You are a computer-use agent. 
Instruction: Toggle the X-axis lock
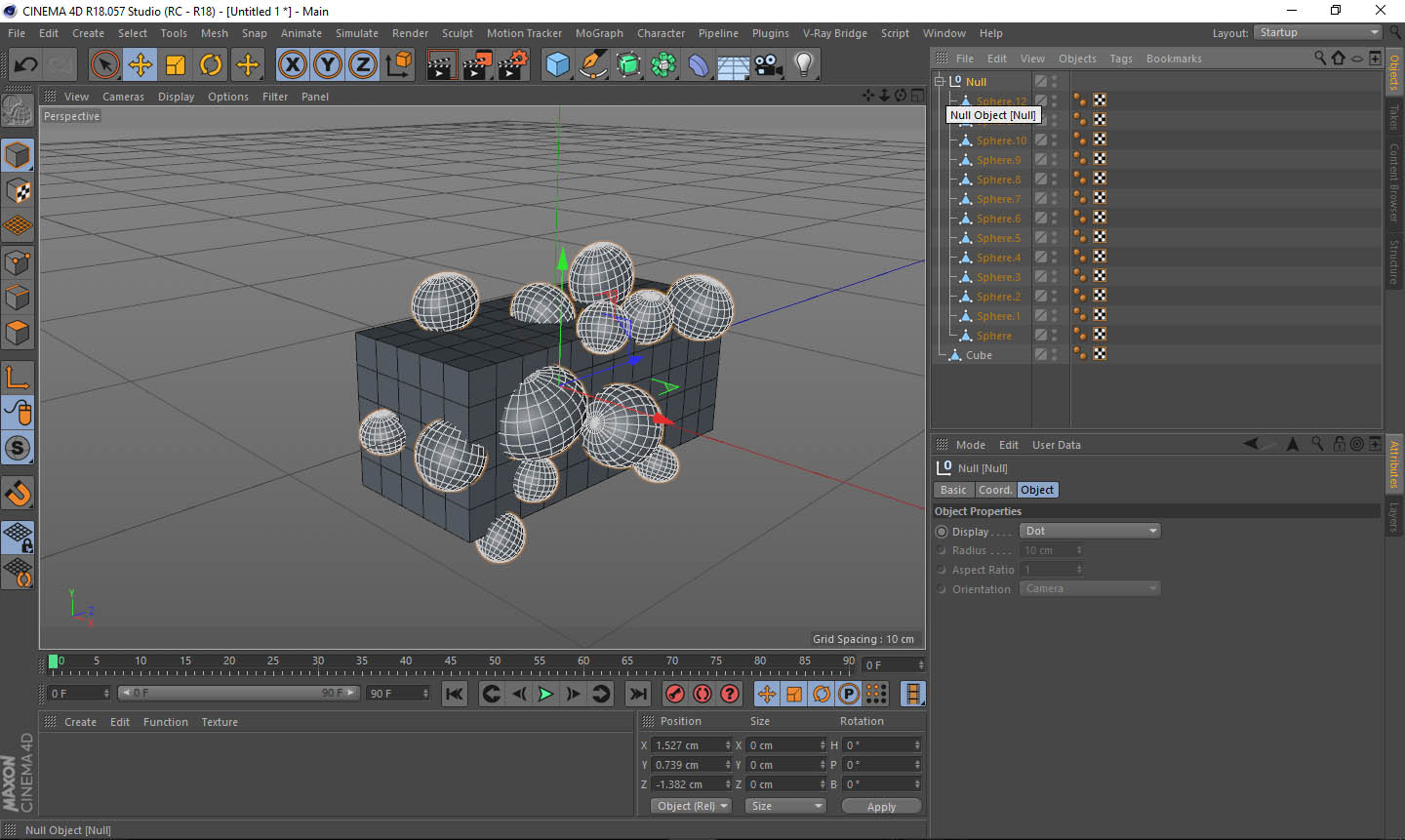tap(292, 65)
